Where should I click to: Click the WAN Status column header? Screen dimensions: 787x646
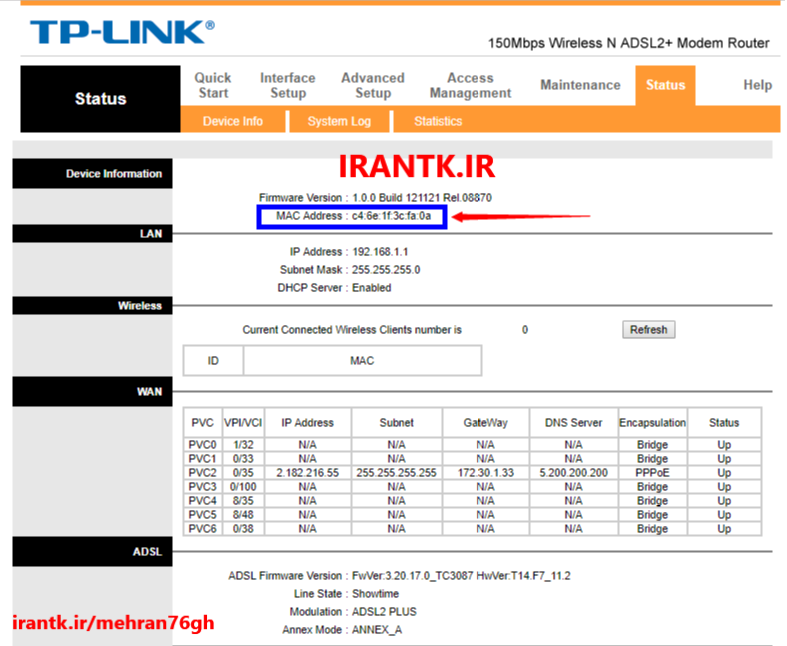tap(724, 423)
